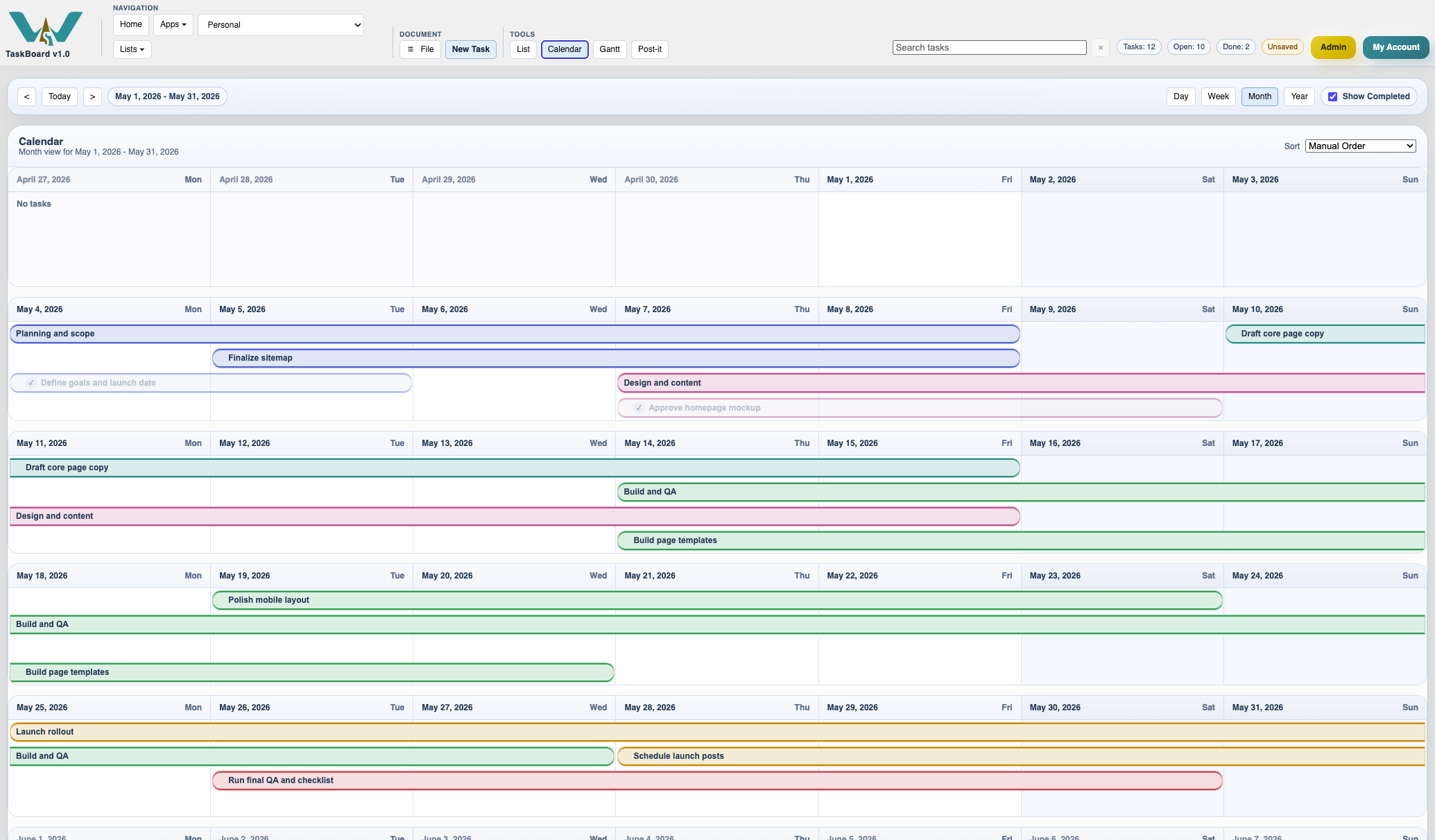The image size is (1435, 840).
Task: Open the Sort Manual Order dropdown
Action: (x=1360, y=146)
